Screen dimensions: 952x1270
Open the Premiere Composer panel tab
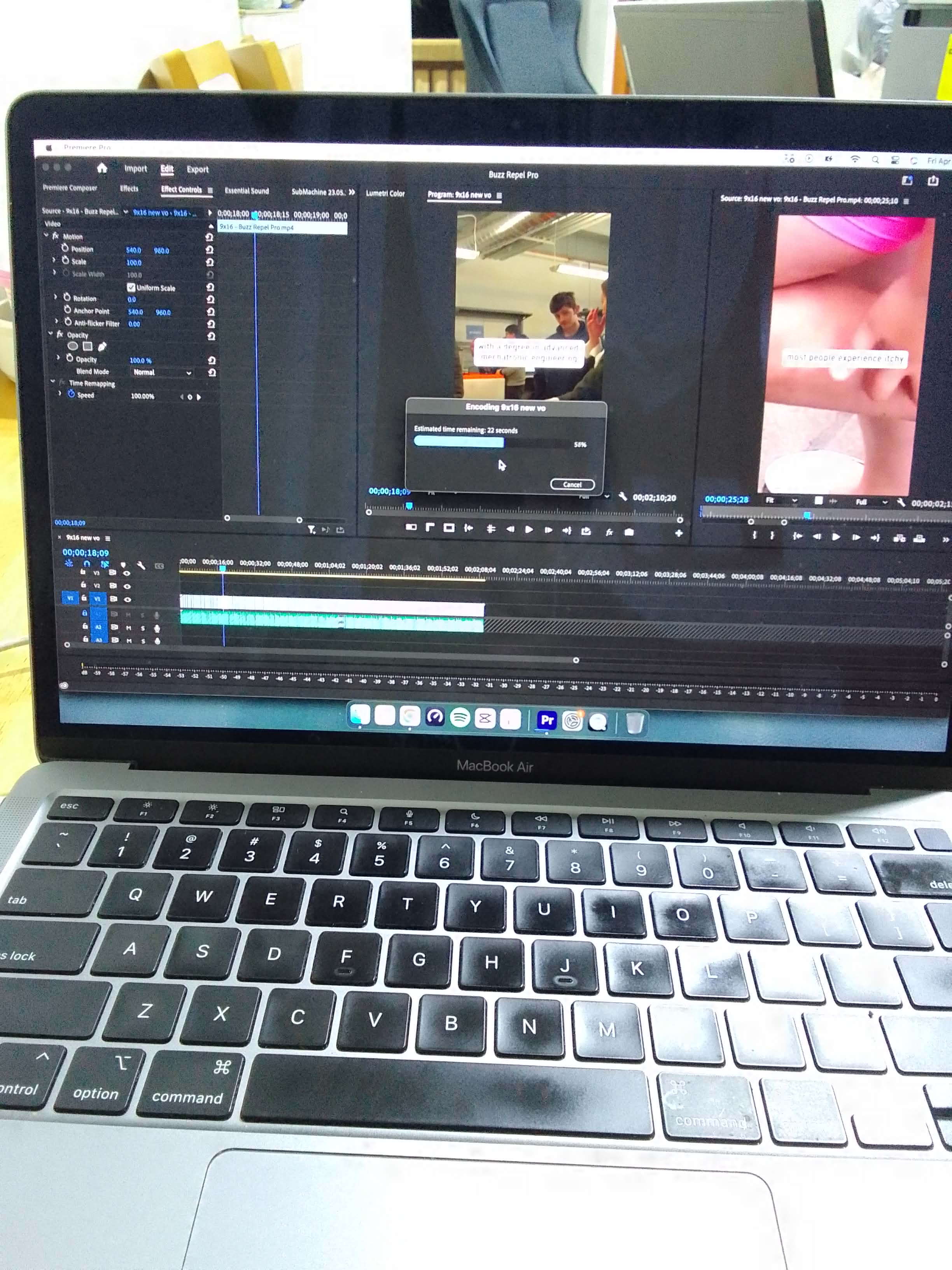[70, 188]
